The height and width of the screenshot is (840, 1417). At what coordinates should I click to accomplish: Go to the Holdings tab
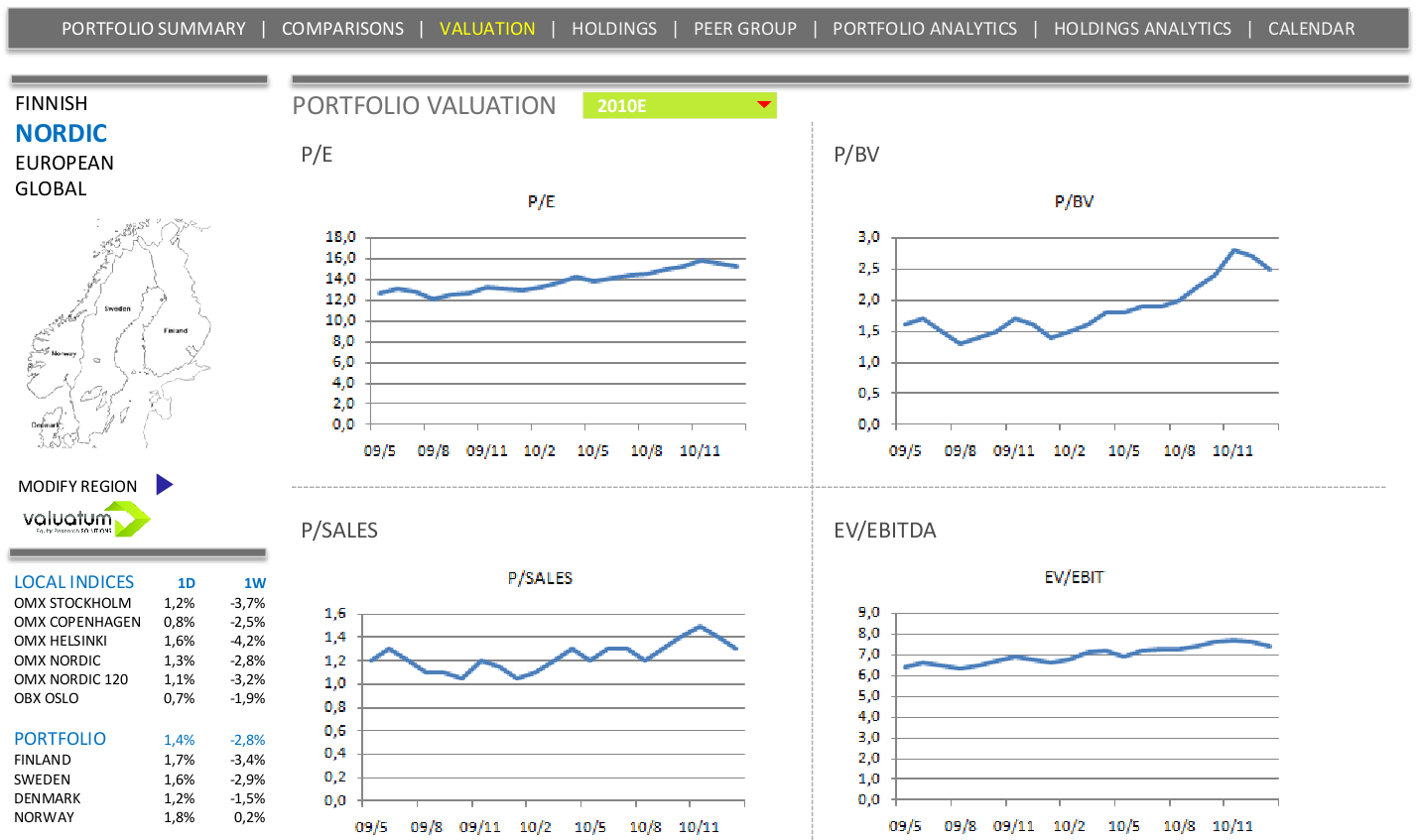(614, 29)
